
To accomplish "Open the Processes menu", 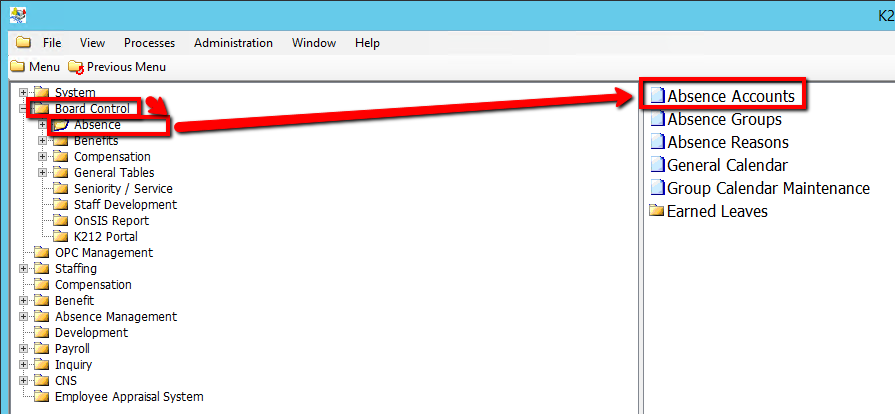I will click(149, 43).
